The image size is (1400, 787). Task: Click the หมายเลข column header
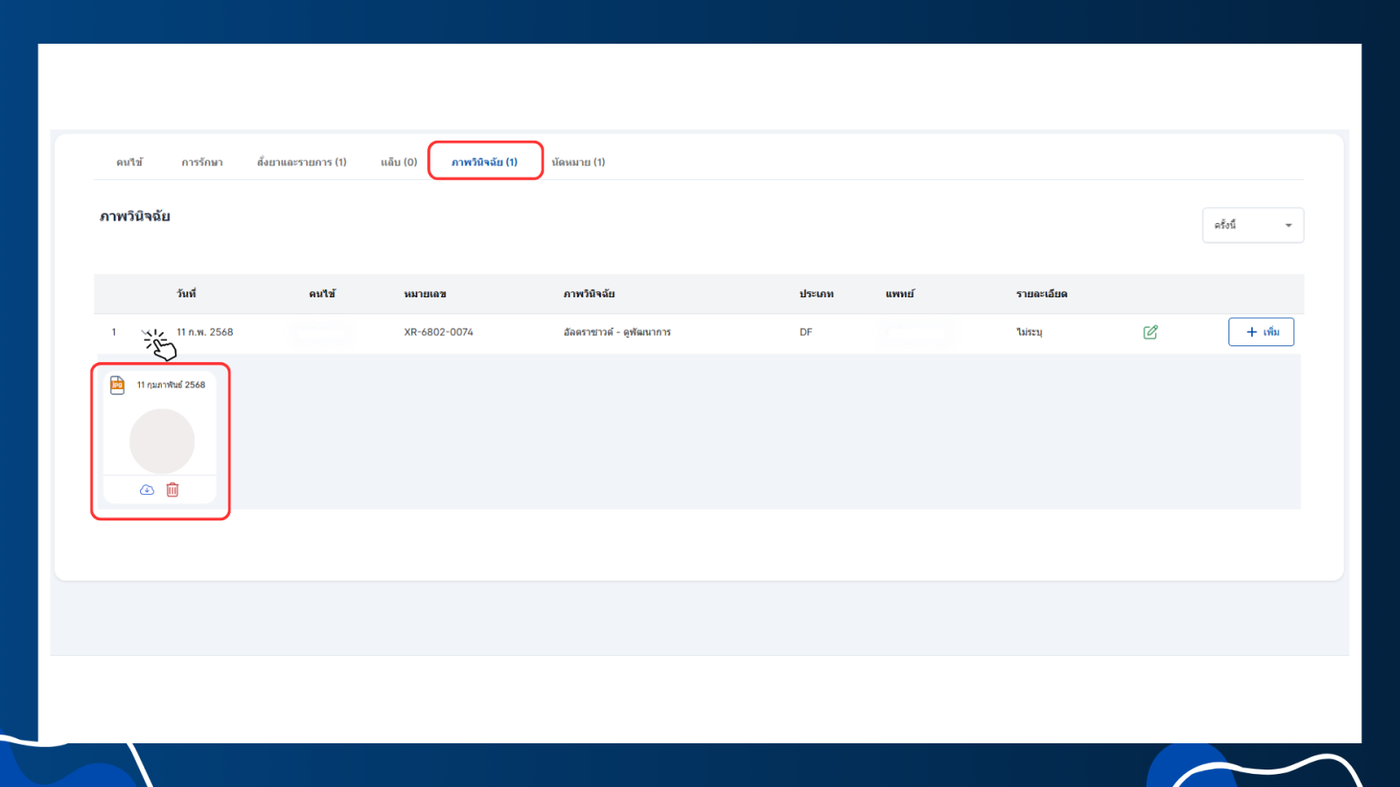[425, 294]
